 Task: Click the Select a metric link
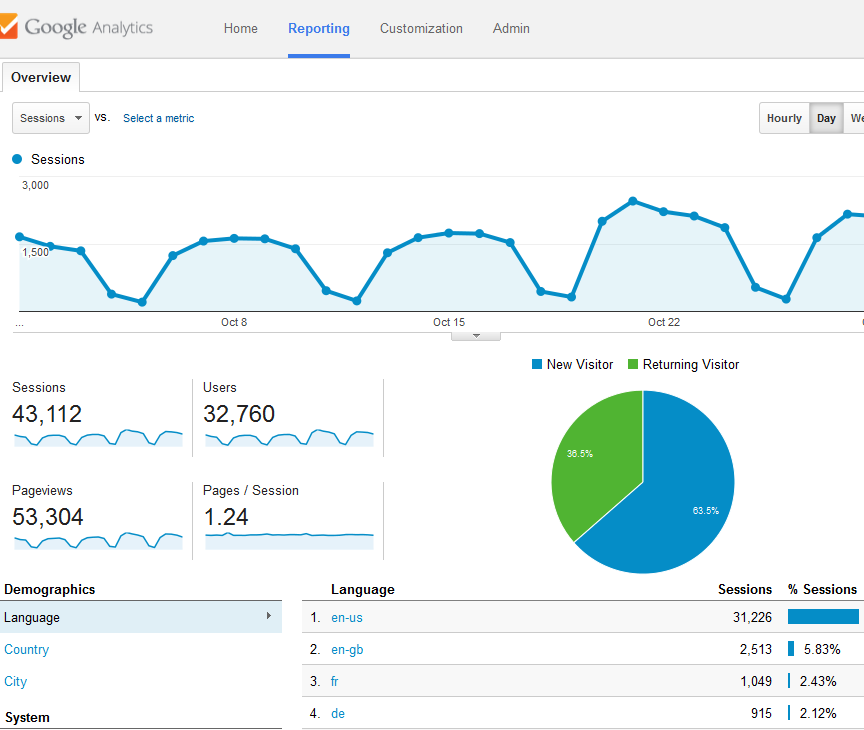(x=158, y=118)
